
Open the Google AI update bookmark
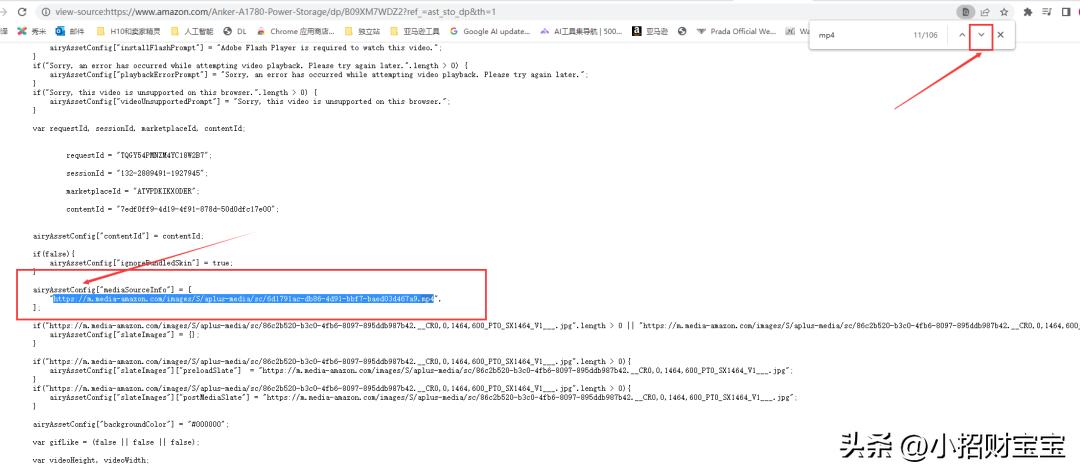[490, 31]
